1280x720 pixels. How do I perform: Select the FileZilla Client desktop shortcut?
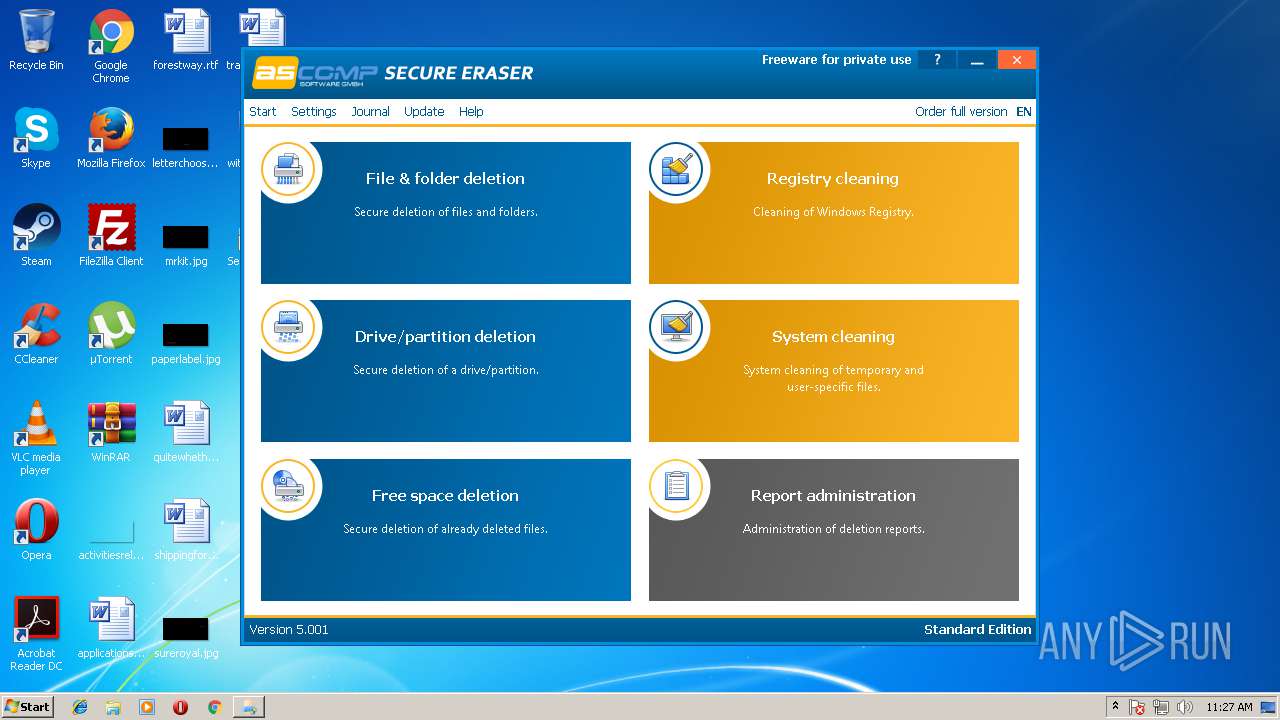pyautogui.click(x=111, y=236)
